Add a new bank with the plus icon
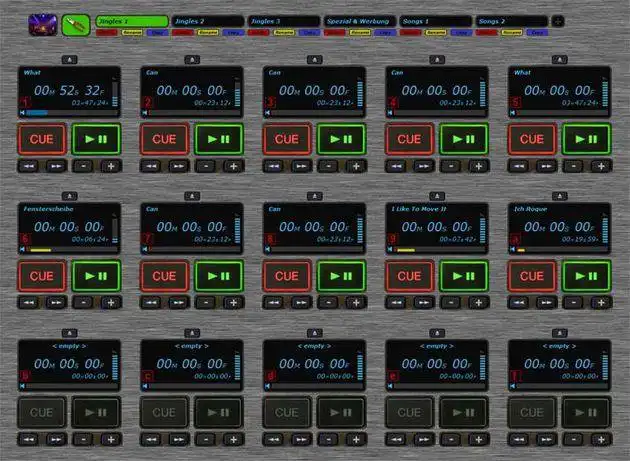This screenshot has width=630, height=461. (558, 21)
